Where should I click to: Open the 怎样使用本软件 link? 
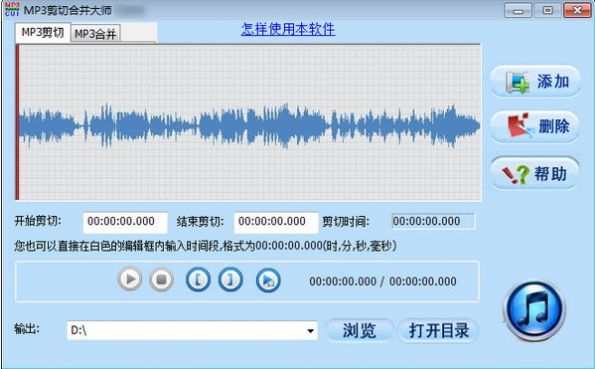[x=288, y=29]
